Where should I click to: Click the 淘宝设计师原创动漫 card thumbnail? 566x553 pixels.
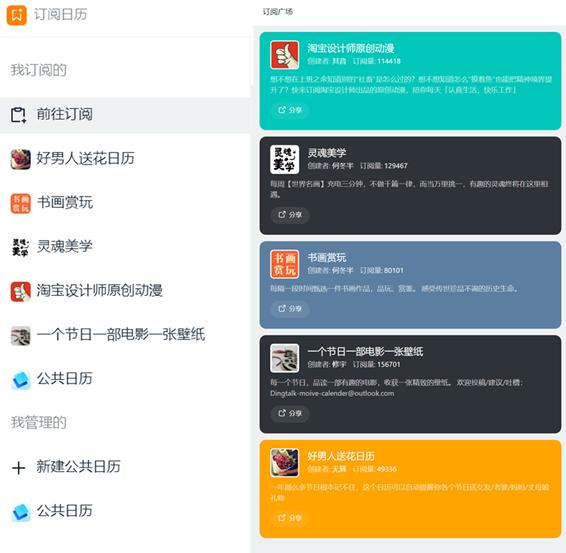pyautogui.click(x=284, y=55)
